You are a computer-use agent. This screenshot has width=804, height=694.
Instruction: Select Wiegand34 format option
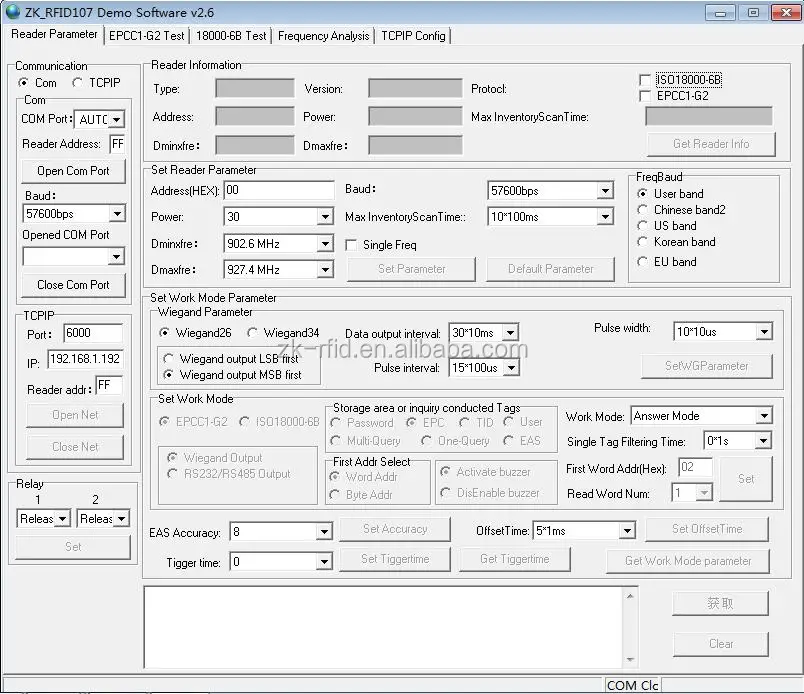pos(252,333)
